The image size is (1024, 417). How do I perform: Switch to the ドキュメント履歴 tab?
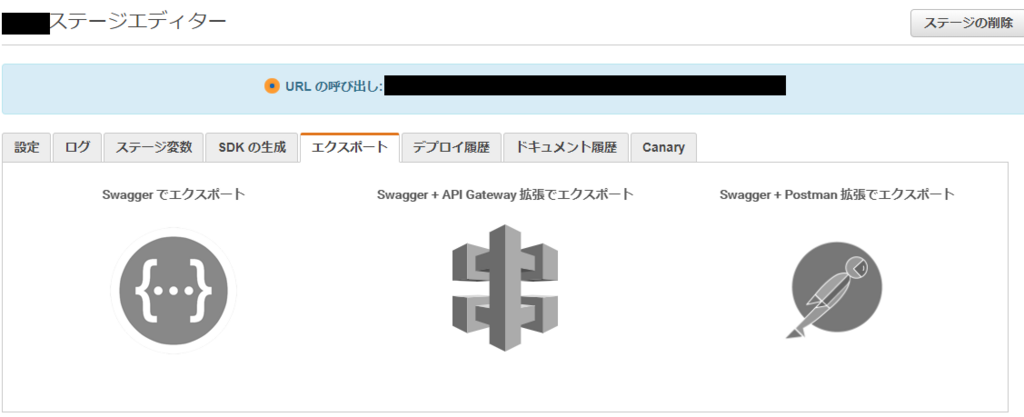[x=566, y=147]
